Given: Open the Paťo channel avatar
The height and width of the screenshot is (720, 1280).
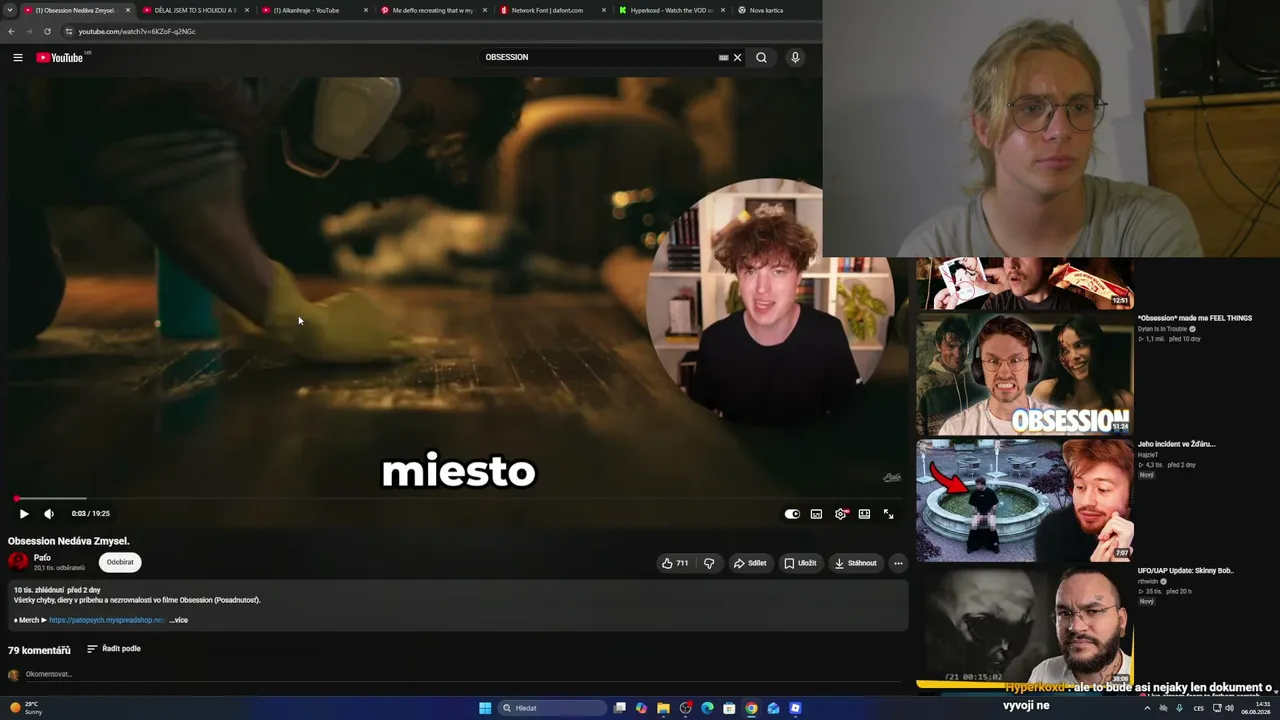Looking at the screenshot, I should point(18,562).
